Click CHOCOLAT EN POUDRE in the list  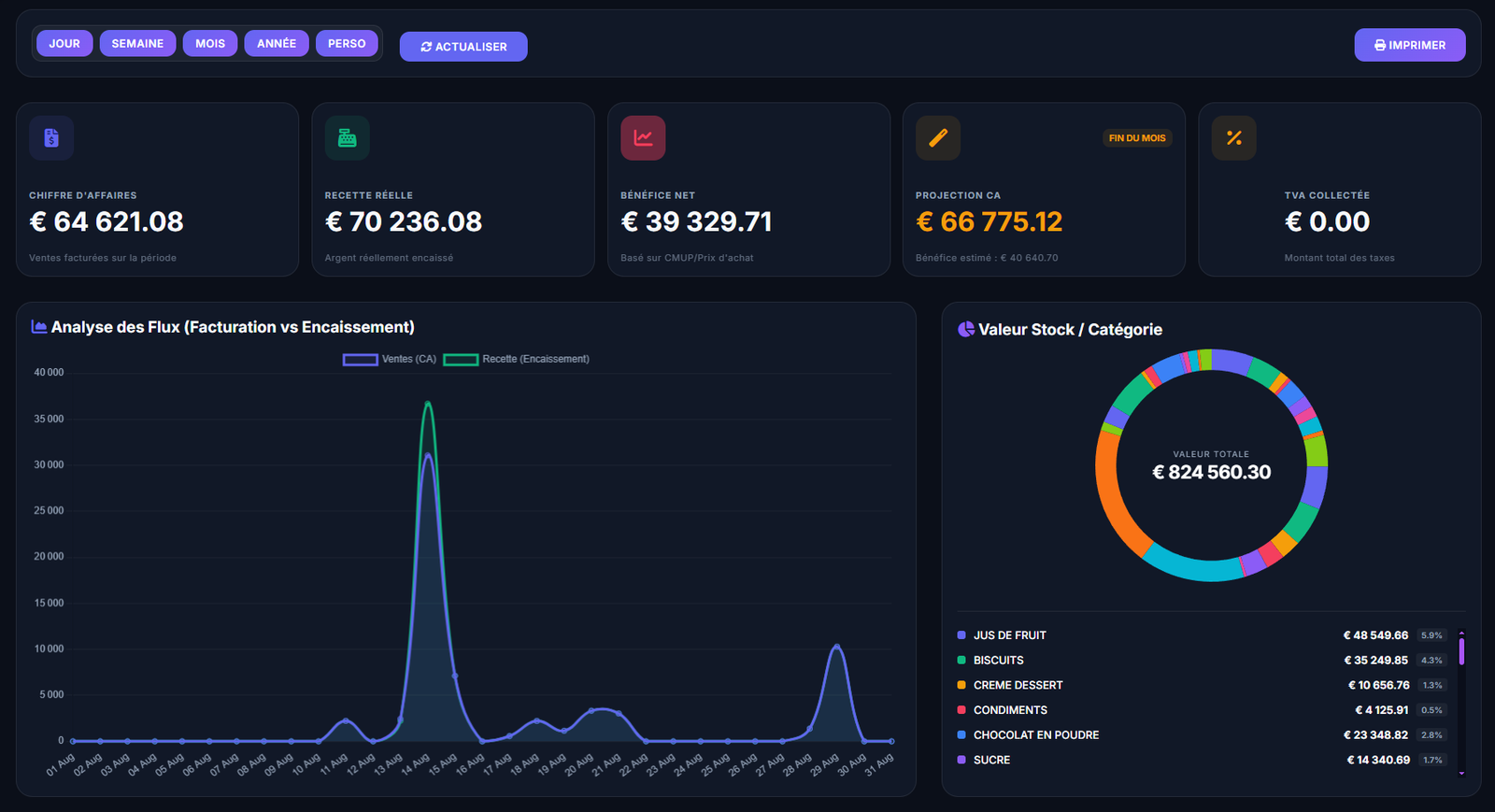tap(1202, 735)
